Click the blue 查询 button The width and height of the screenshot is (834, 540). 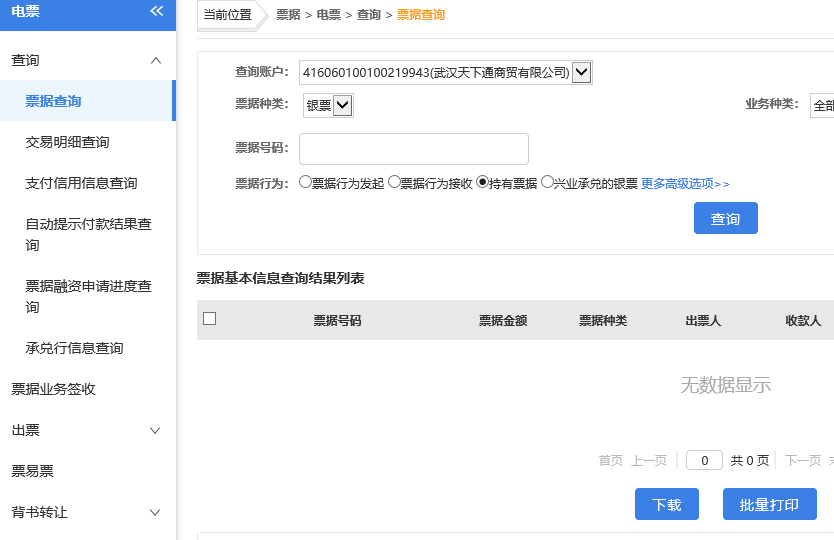[x=725, y=218]
